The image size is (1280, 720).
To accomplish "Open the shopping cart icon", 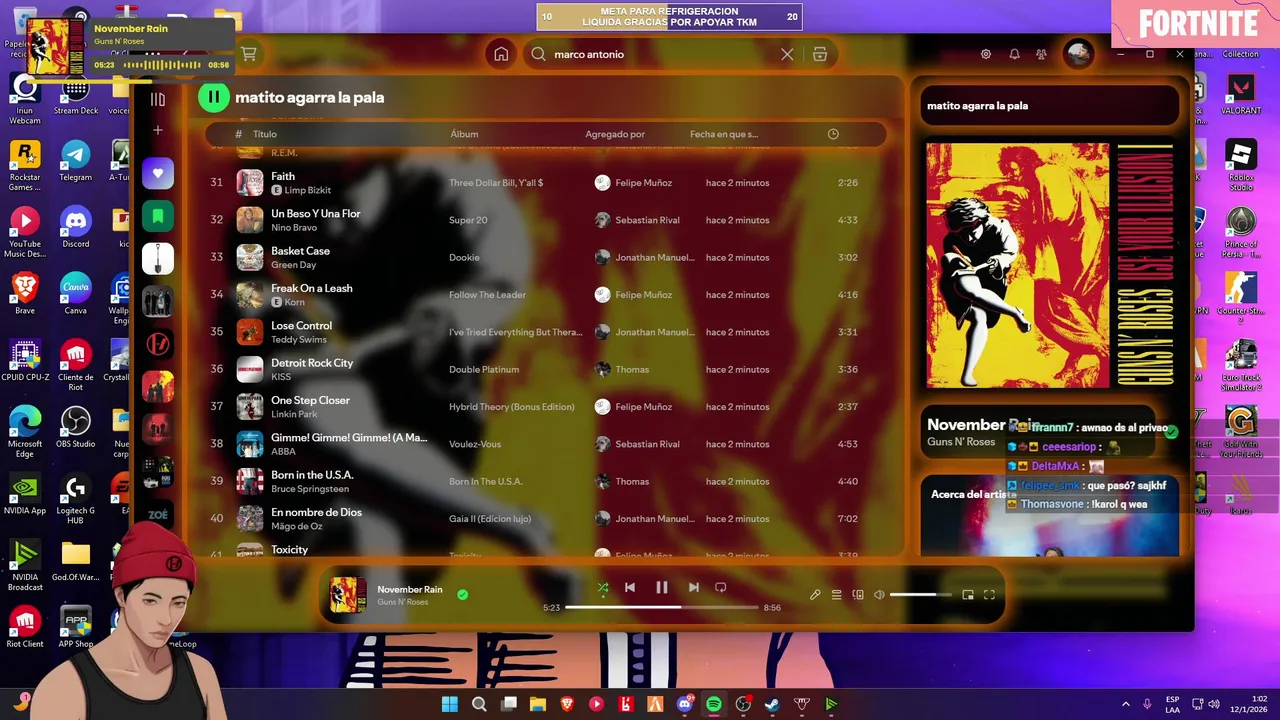I will (249, 54).
